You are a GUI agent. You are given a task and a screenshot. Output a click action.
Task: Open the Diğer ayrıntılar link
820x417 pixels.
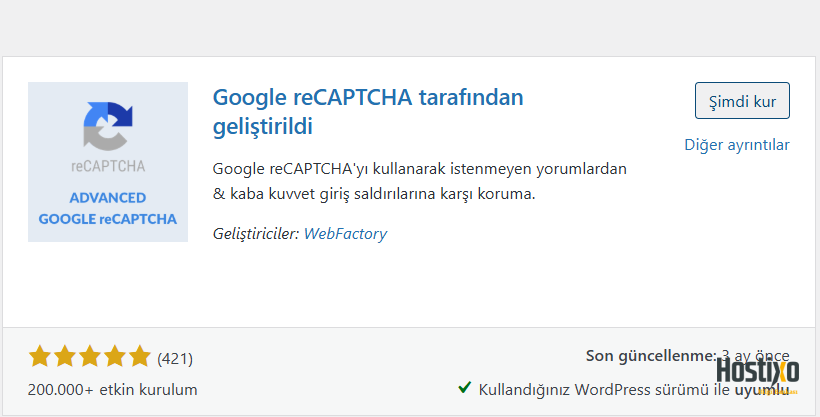coord(737,145)
